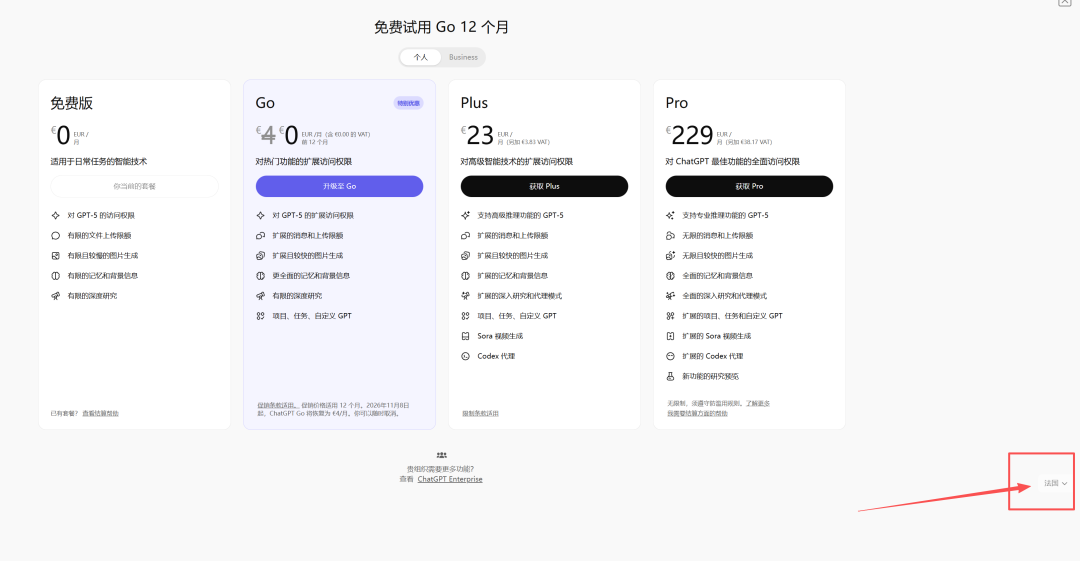This screenshot has width=1080, height=561.
Task: Click projects icon beside Plus 项目、任务、自定义 GPT
Action: pyautogui.click(x=466, y=316)
